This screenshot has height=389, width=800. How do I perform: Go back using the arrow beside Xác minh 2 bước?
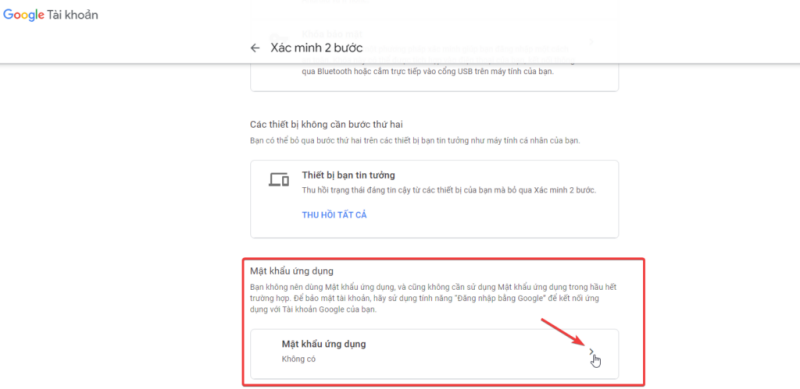tap(255, 48)
